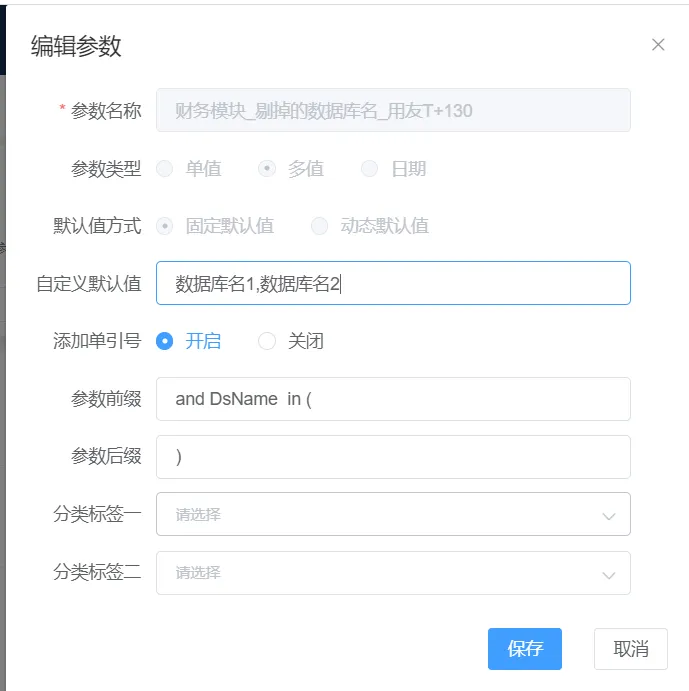Click the 分类标签二 chevron arrow

[x=609, y=575]
